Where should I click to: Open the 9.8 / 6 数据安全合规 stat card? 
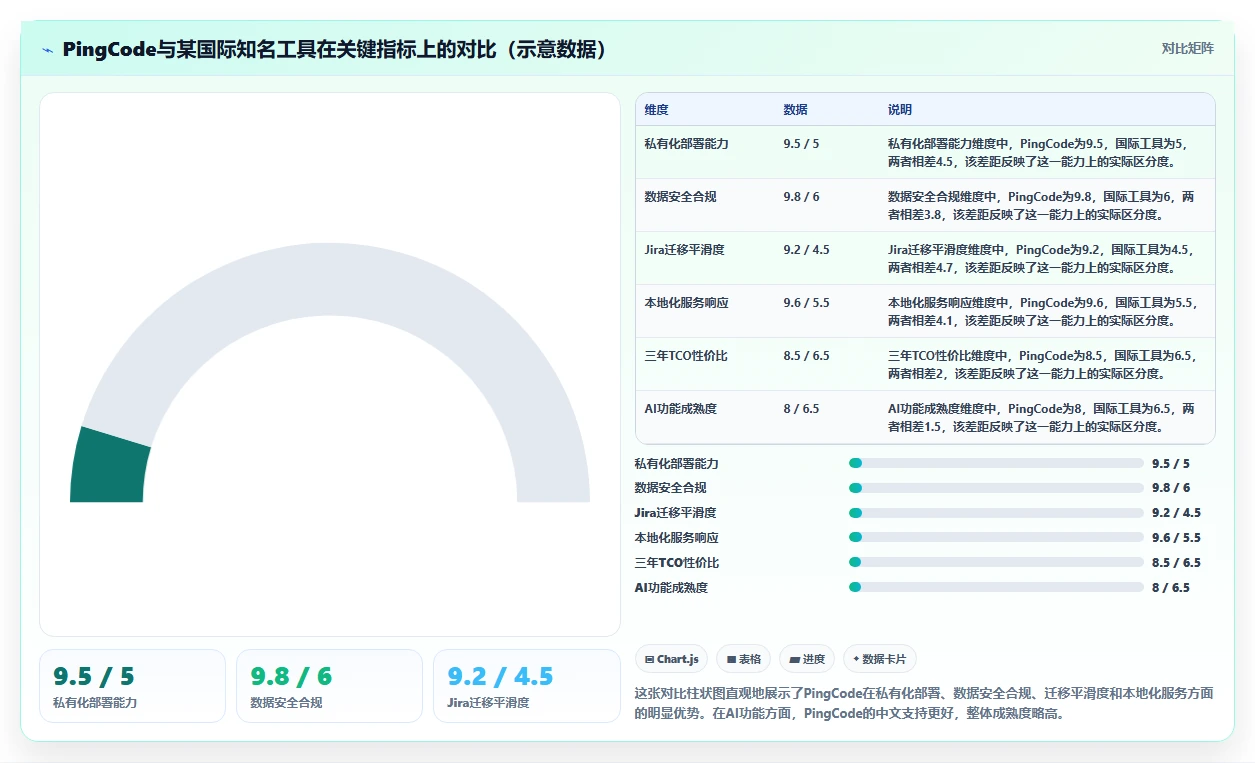pos(329,686)
